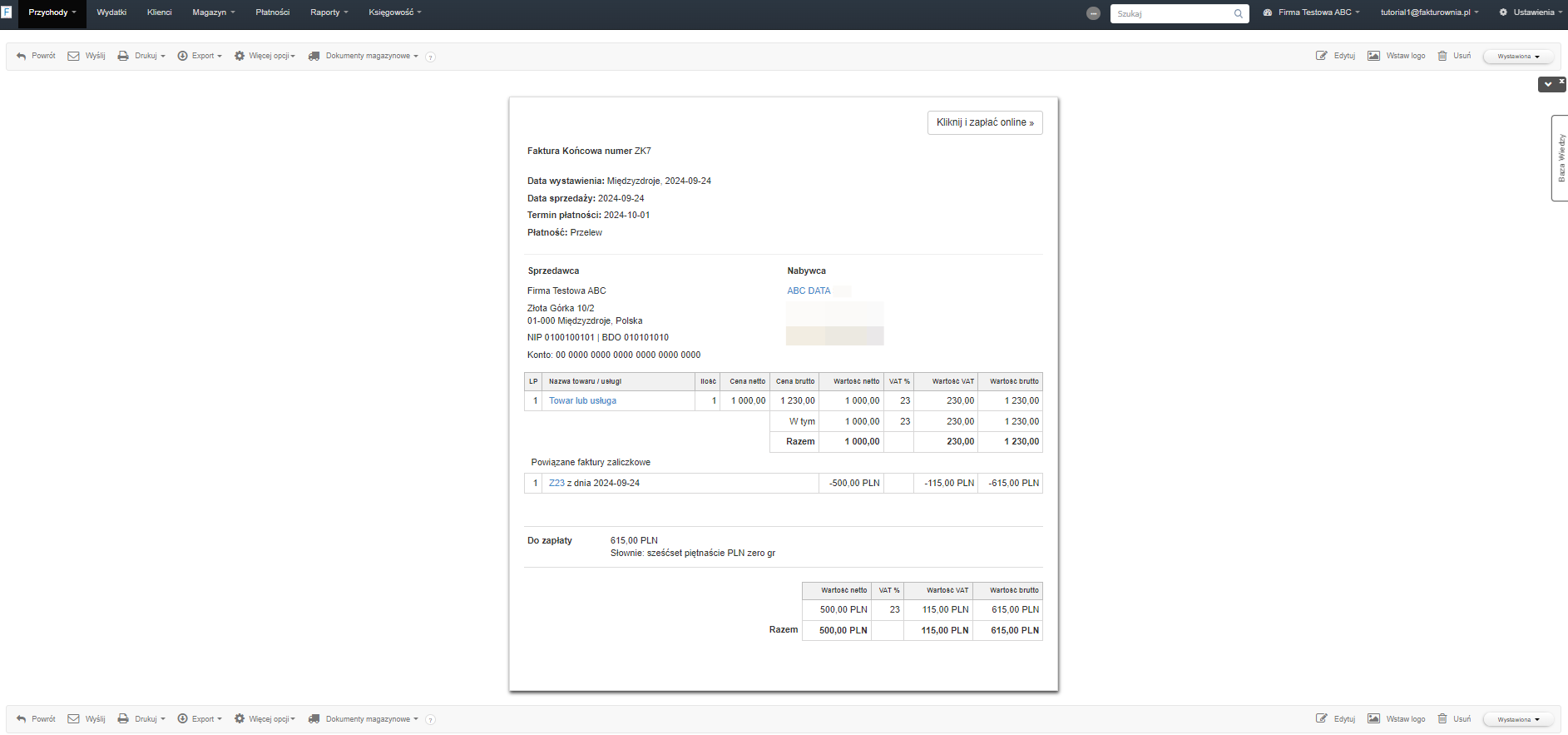Open the Z23 advance invoice link
Image resolution: width=1568 pixels, height=735 pixels.
tap(556, 483)
